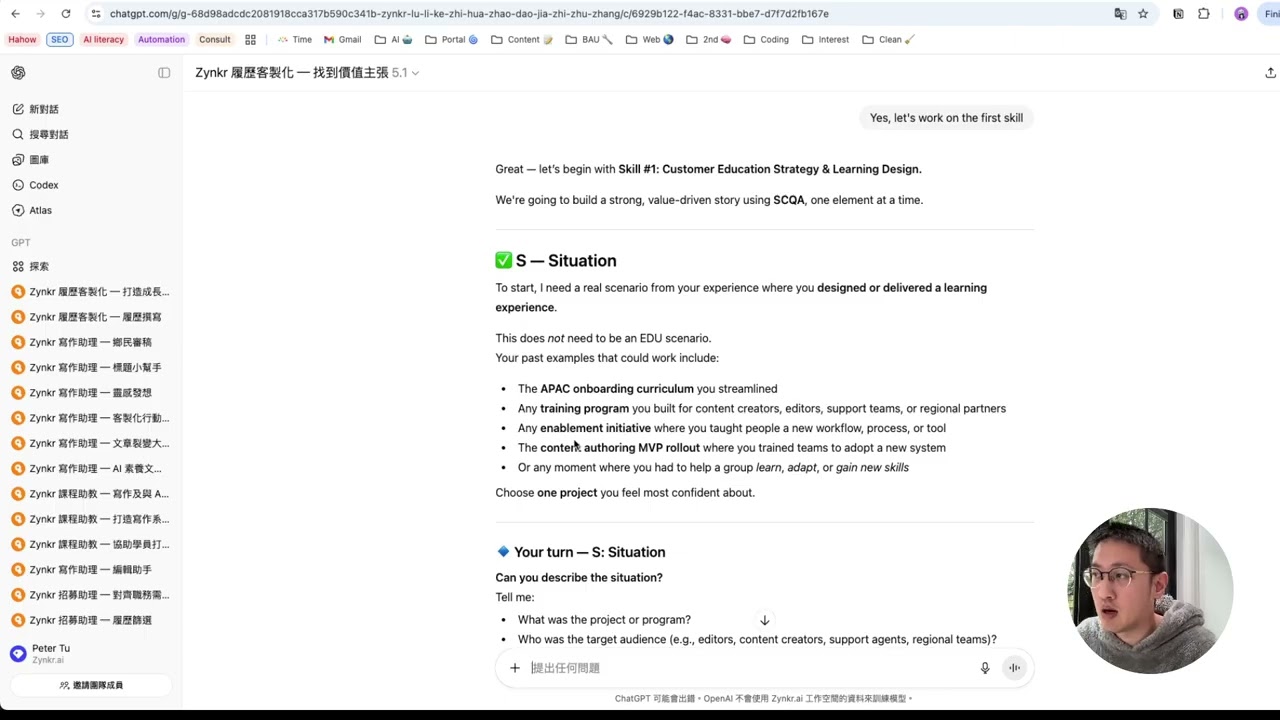The width and height of the screenshot is (1280, 720).
Task: Open the browser profile avatar
Action: click(x=1241, y=14)
